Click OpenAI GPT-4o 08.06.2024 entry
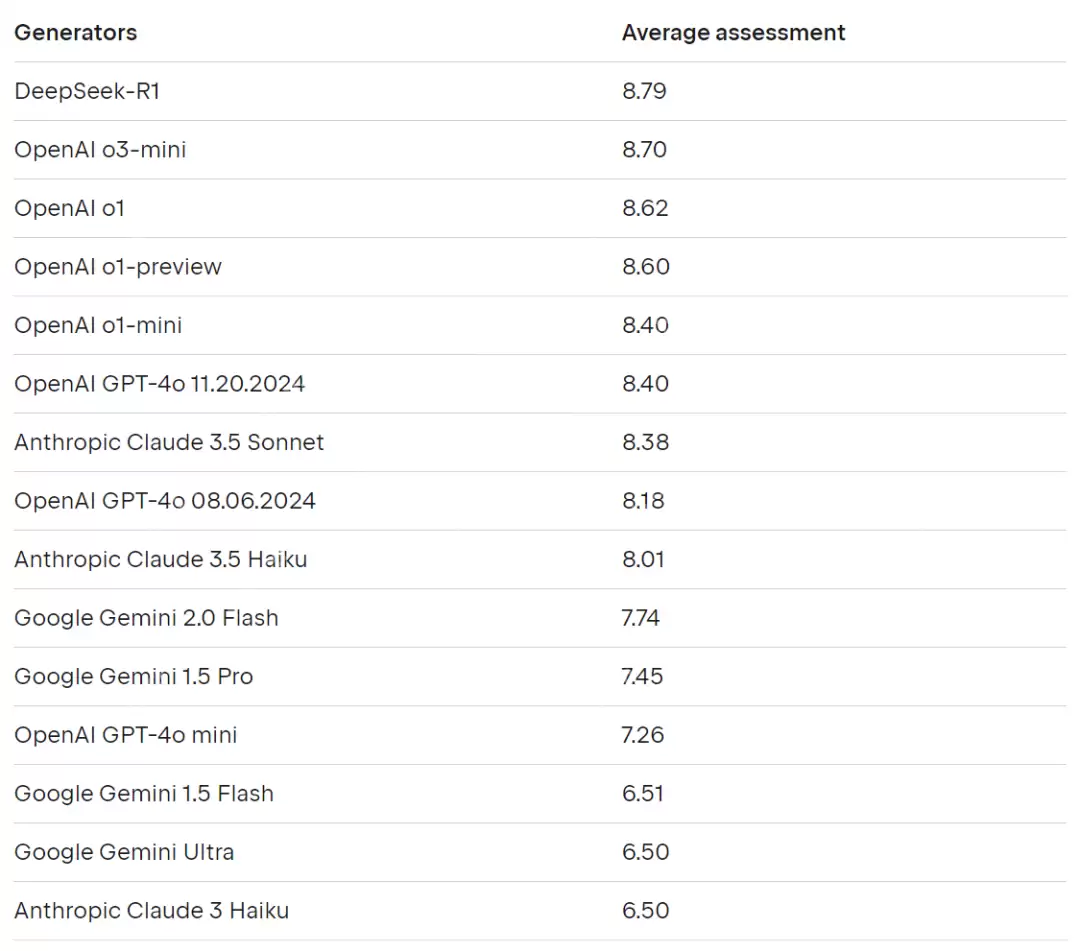The image size is (1080, 951). (165, 501)
